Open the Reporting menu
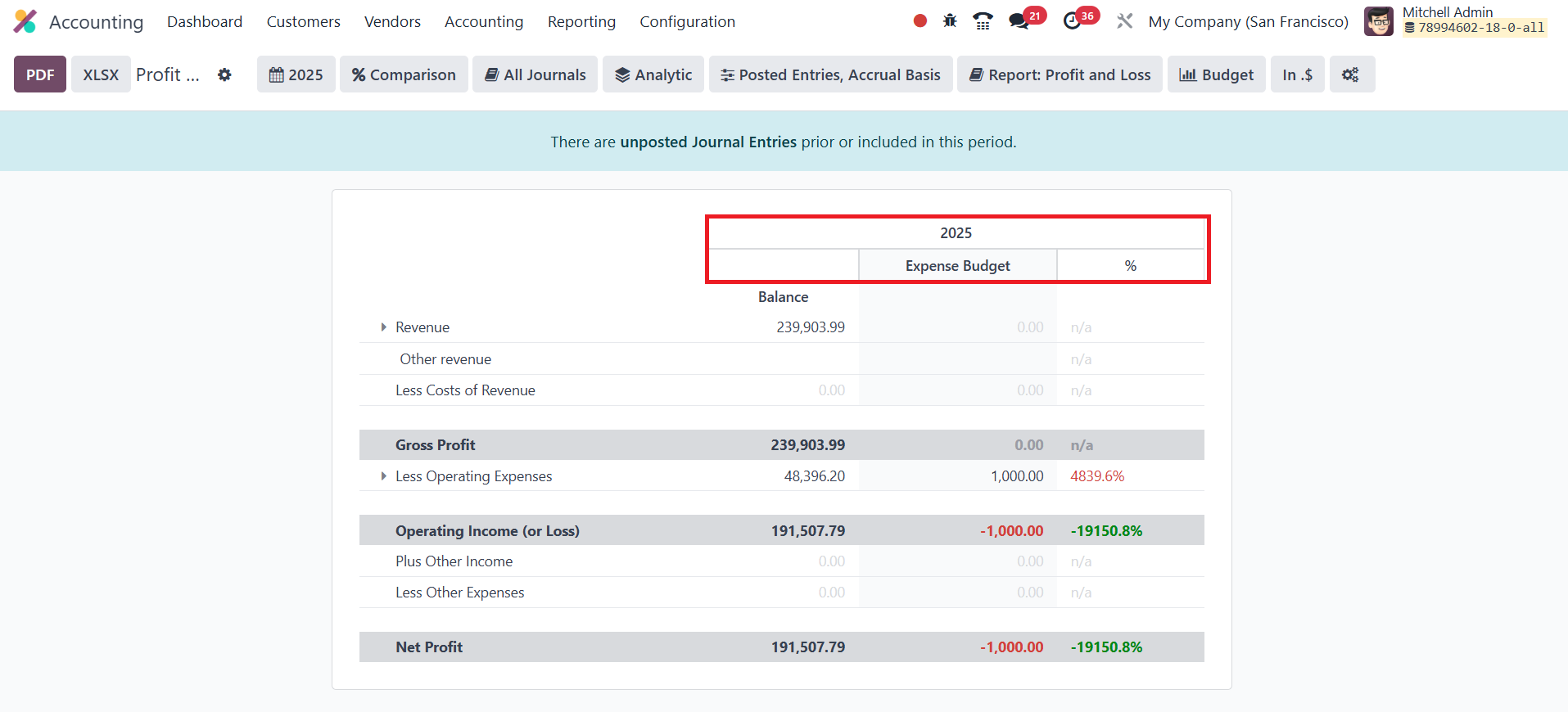Image resolution: width=1568 pixels, height=712 pixels. point(581,21)
